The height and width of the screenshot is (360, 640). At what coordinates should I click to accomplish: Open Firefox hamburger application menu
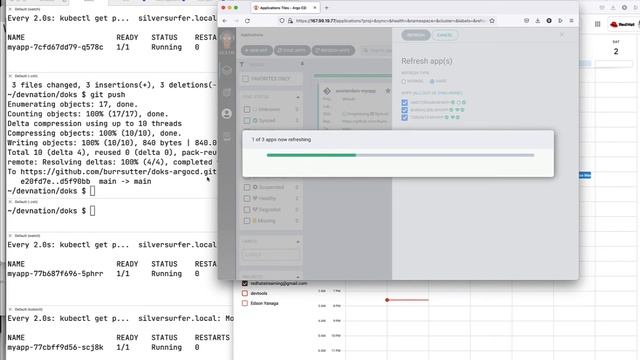pos(571,21)
